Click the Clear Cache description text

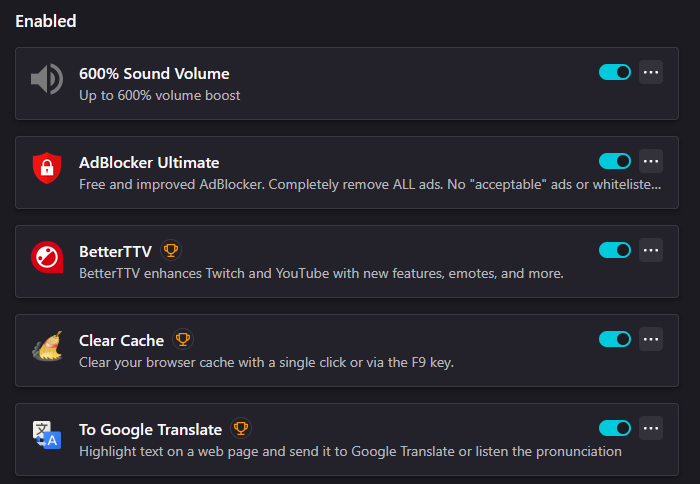pyautogui.click(x=266, y=362)
